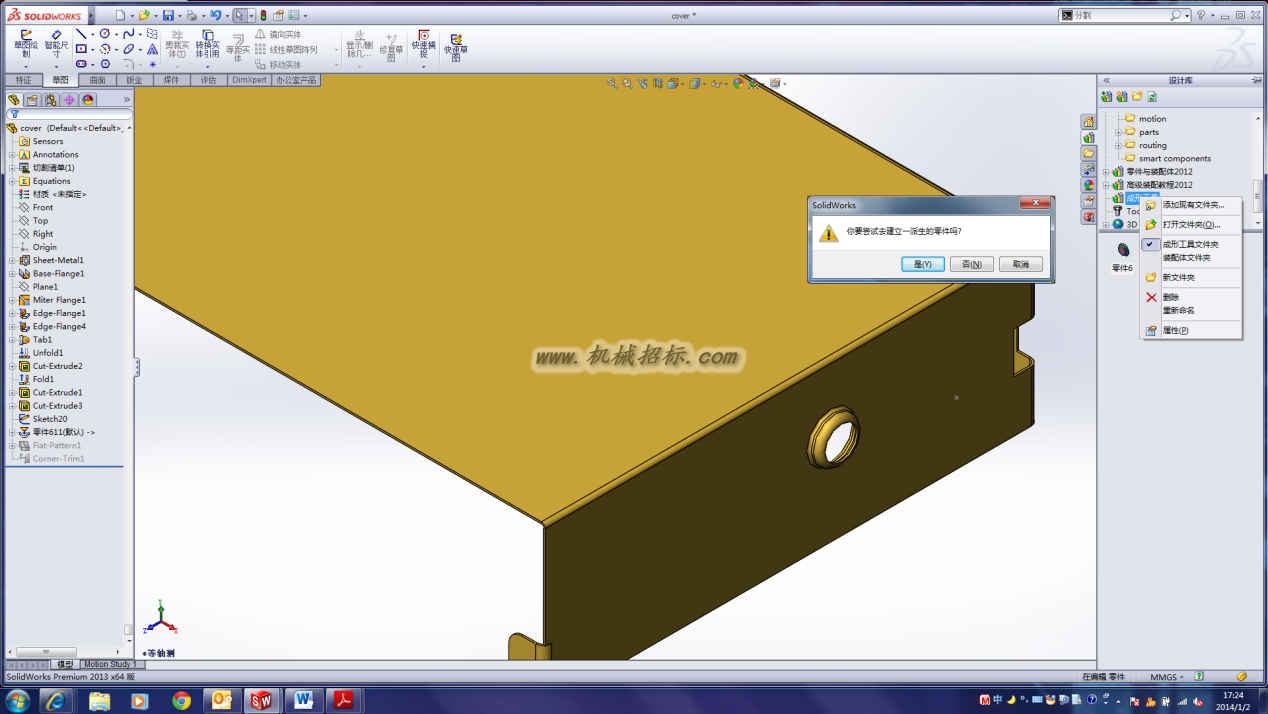
Task: Click the 快速捕捉 quick snaps tool
Action: coord(423,44)
